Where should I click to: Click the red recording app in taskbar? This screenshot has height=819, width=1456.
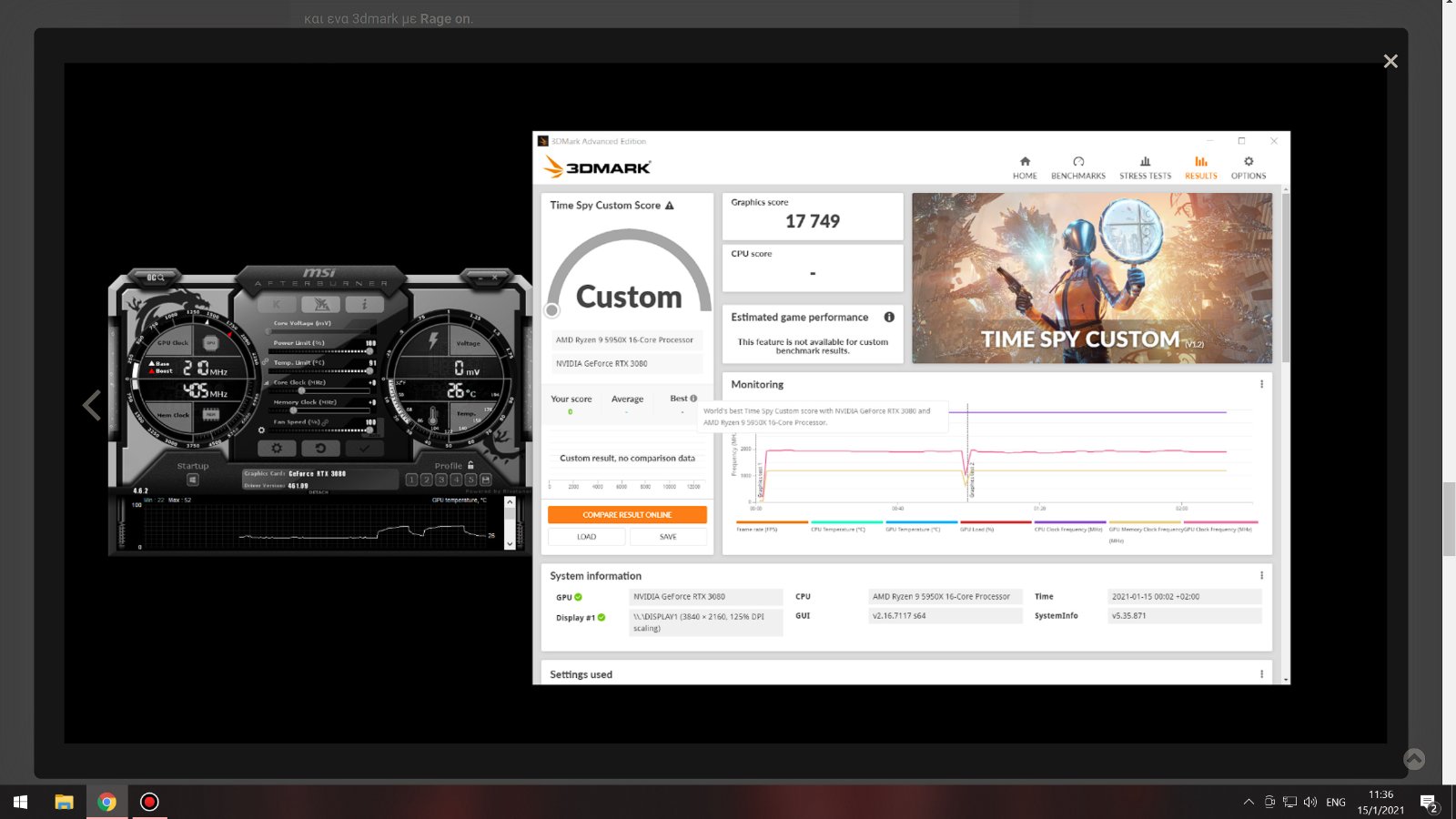150,802
